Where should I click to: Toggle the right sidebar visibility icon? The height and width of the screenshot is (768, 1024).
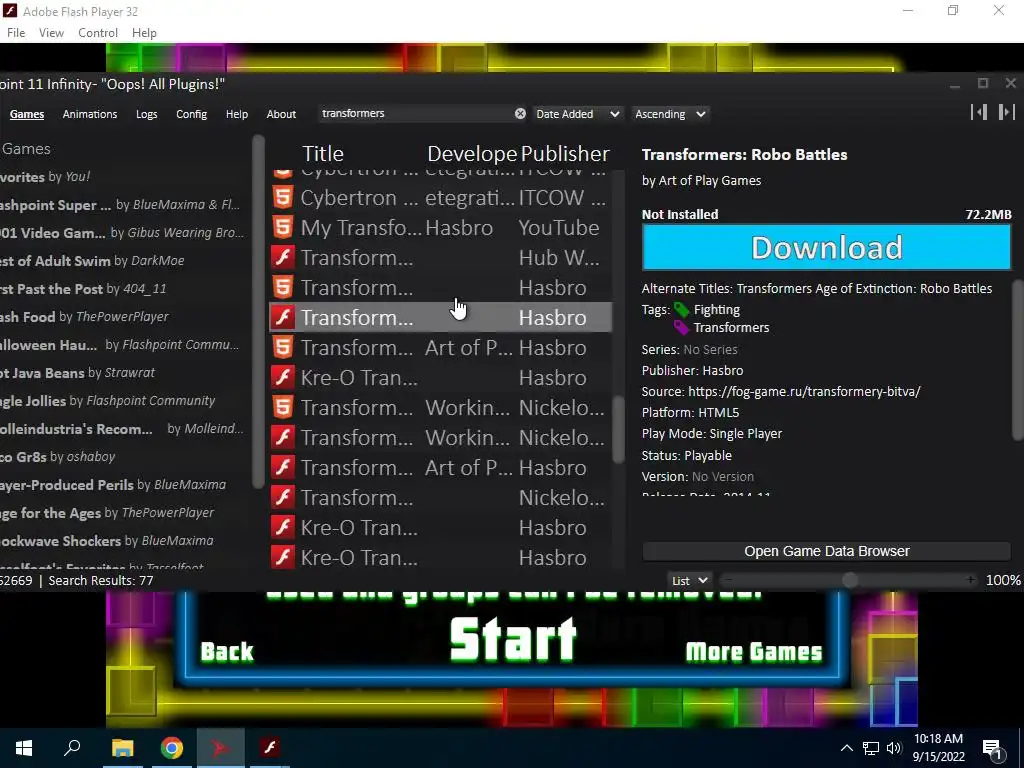point(1006,112)
